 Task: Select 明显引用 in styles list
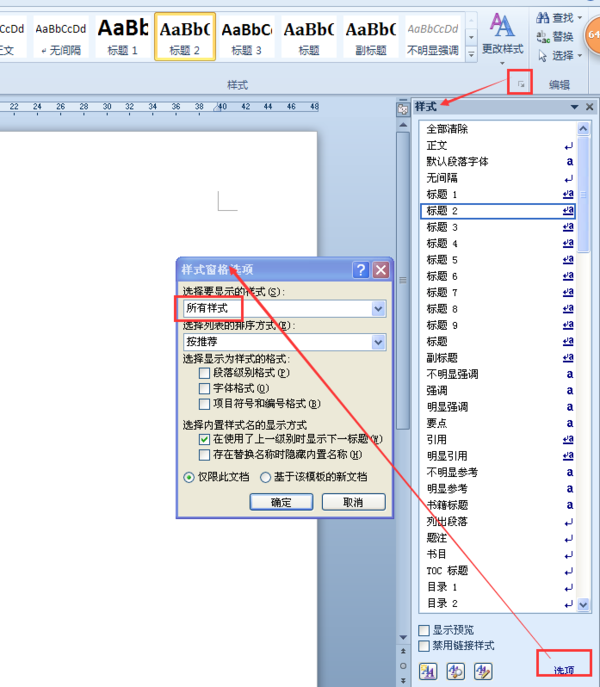498,456
